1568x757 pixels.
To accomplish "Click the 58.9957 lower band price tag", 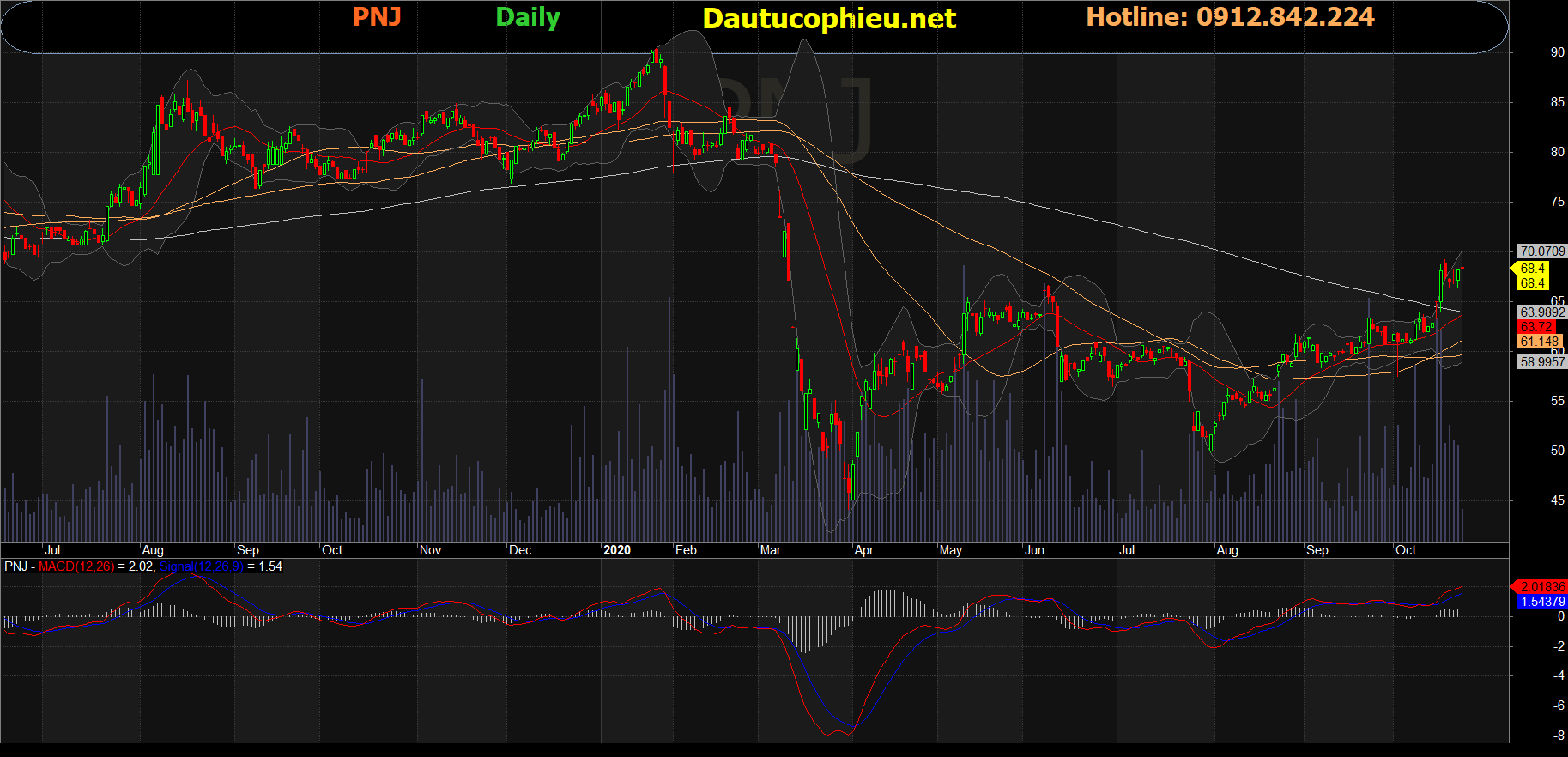I will pyautogui.click(x=1541, y=362).
